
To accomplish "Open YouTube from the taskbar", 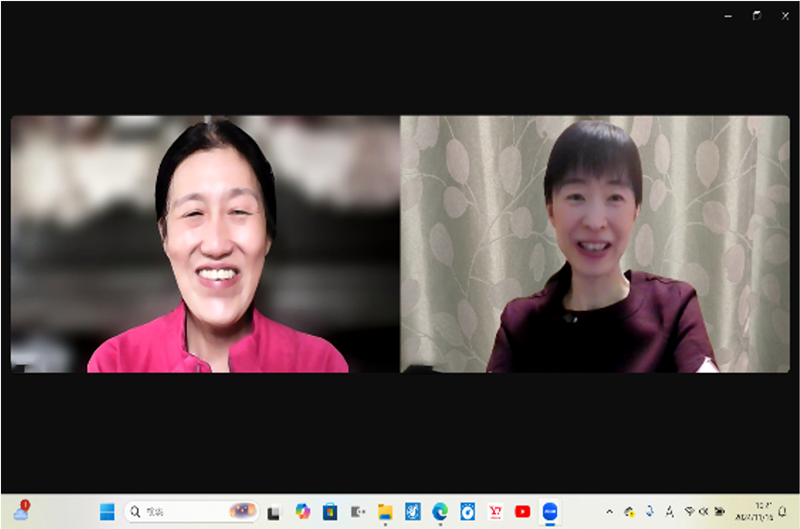I will [x=522, y=512].
